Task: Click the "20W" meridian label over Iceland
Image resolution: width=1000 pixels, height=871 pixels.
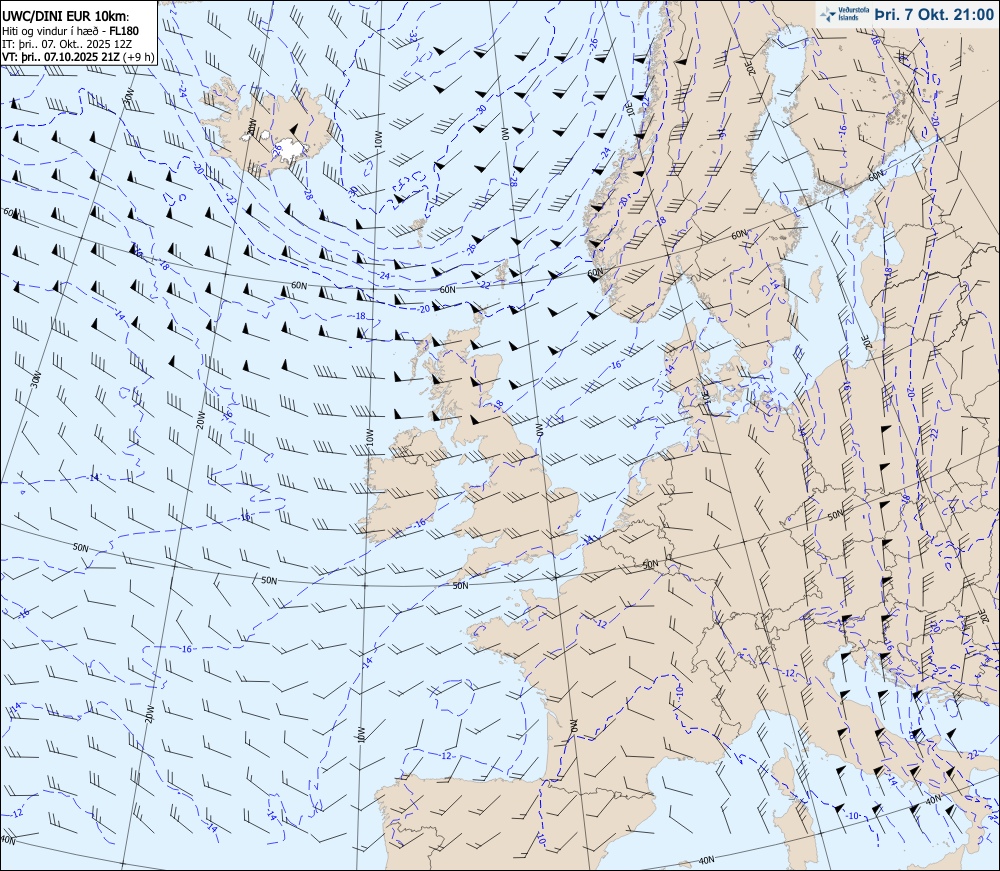Action: [x=251, y=125]
